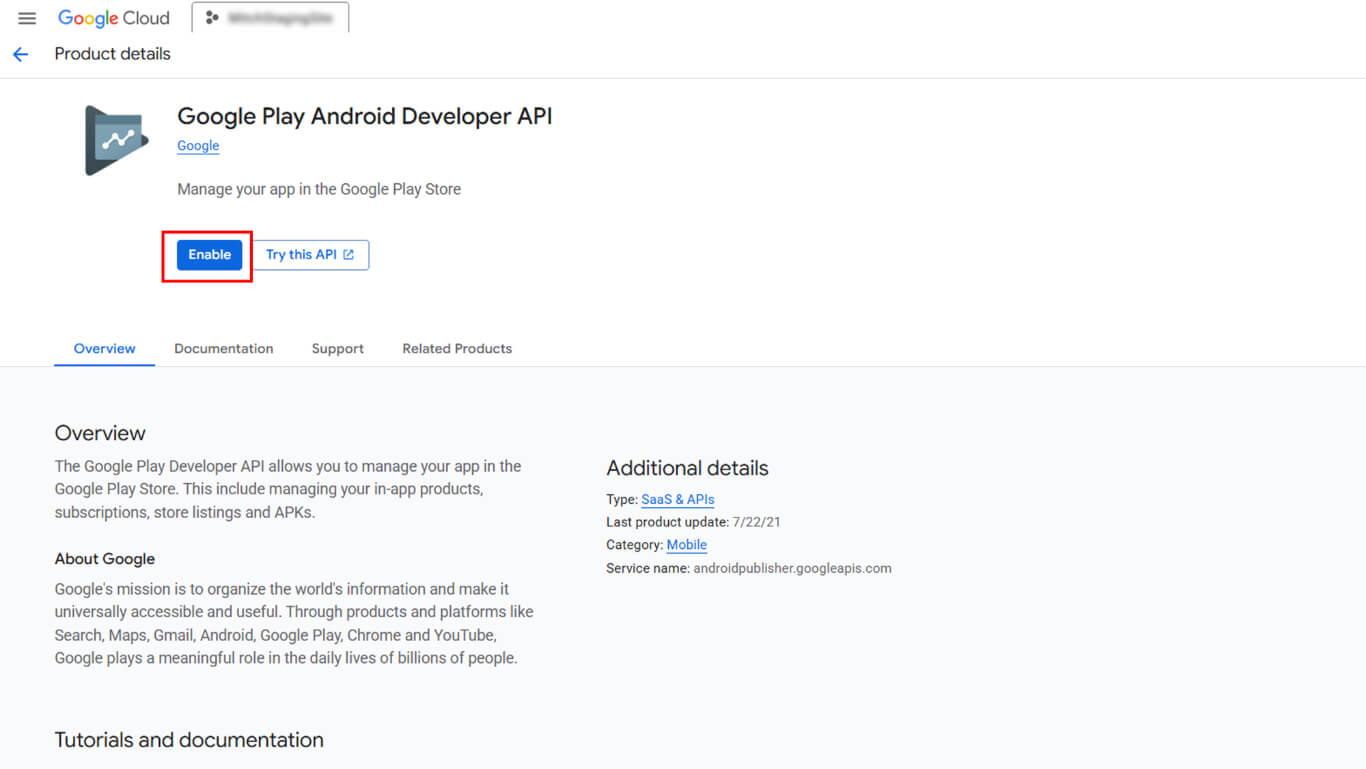Click the external link icon beside Try this API
The image size is (1366, 769).
pyautogui.click(x=349, y=255)
